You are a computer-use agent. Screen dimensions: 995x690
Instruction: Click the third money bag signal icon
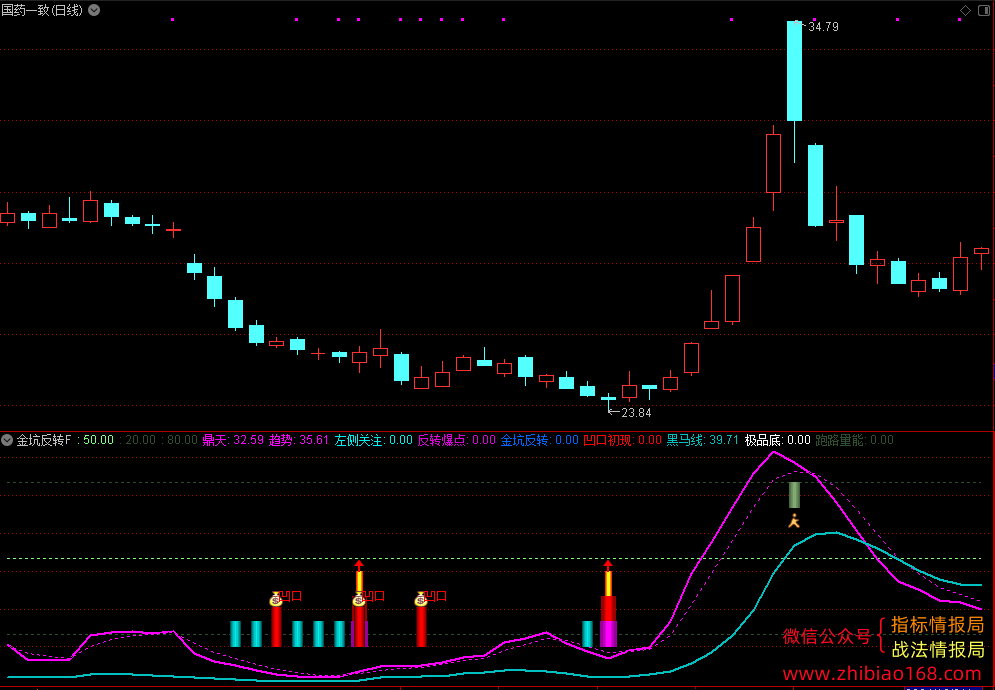421,598
